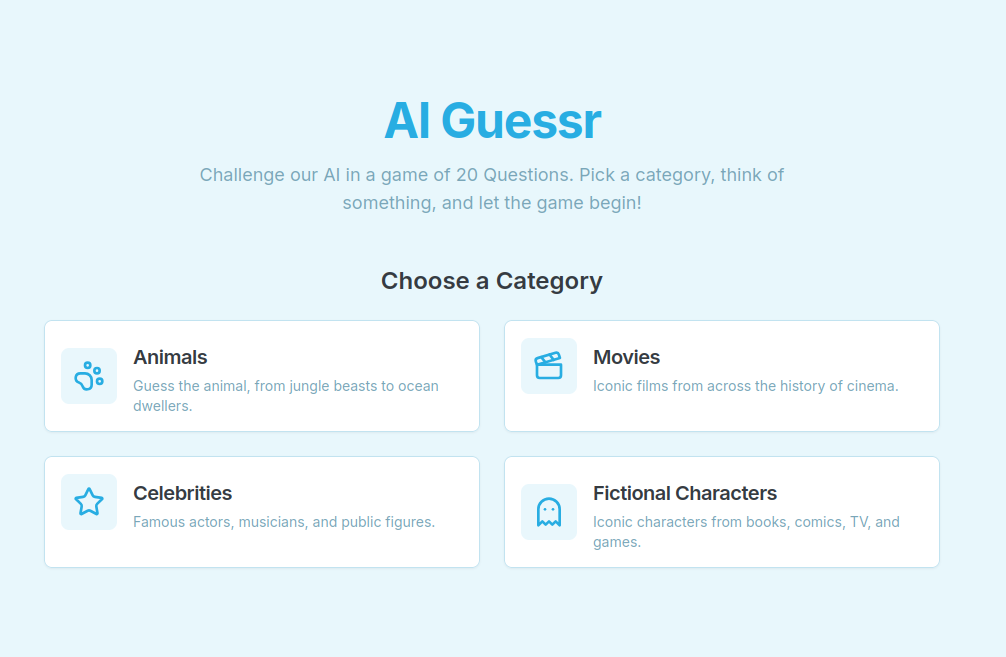Select the Animals category title
Screen dimensions: 1006x657
tap(170, 357)
